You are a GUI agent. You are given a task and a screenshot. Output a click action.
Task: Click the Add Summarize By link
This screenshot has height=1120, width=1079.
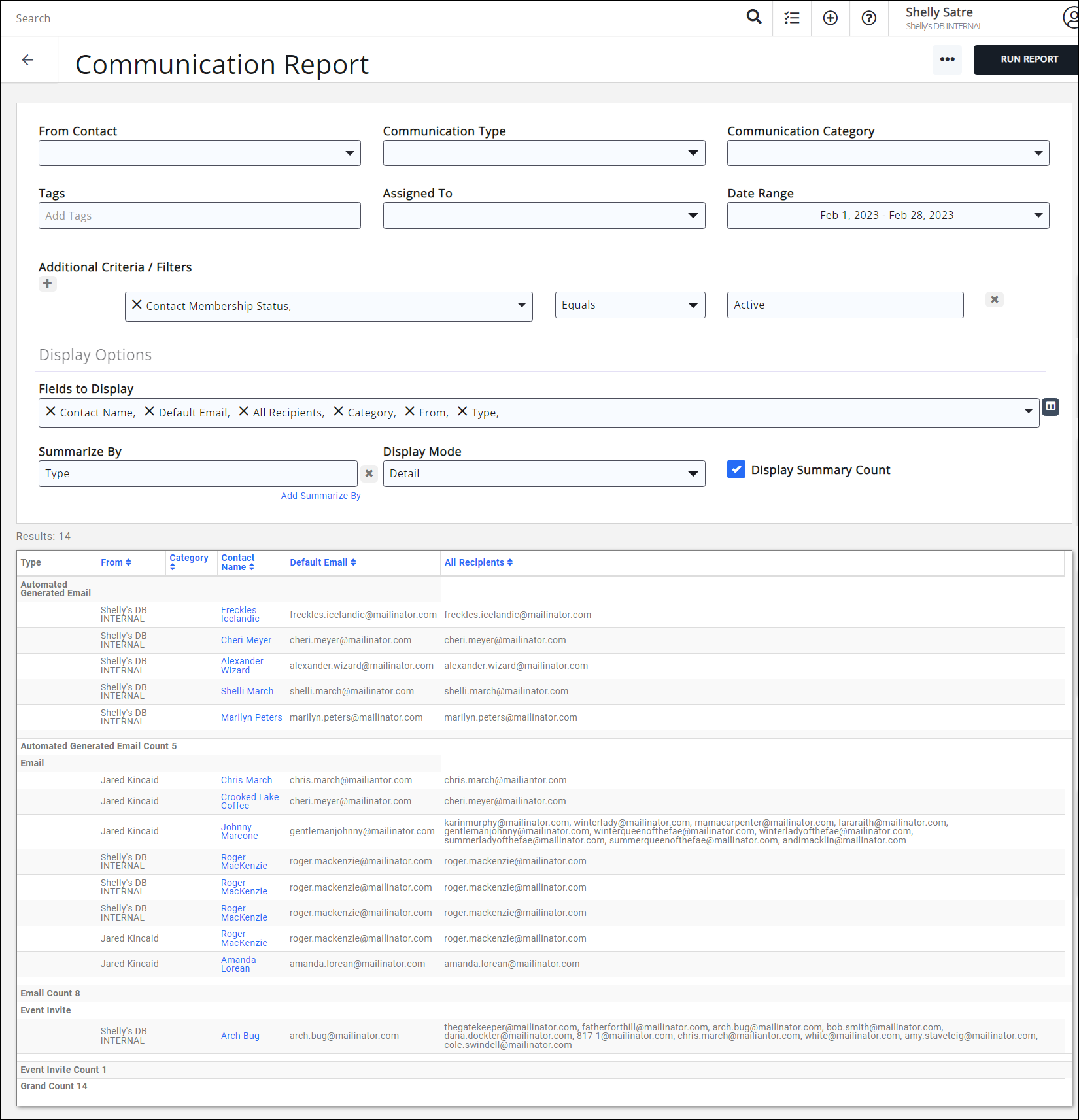point(320,496)
